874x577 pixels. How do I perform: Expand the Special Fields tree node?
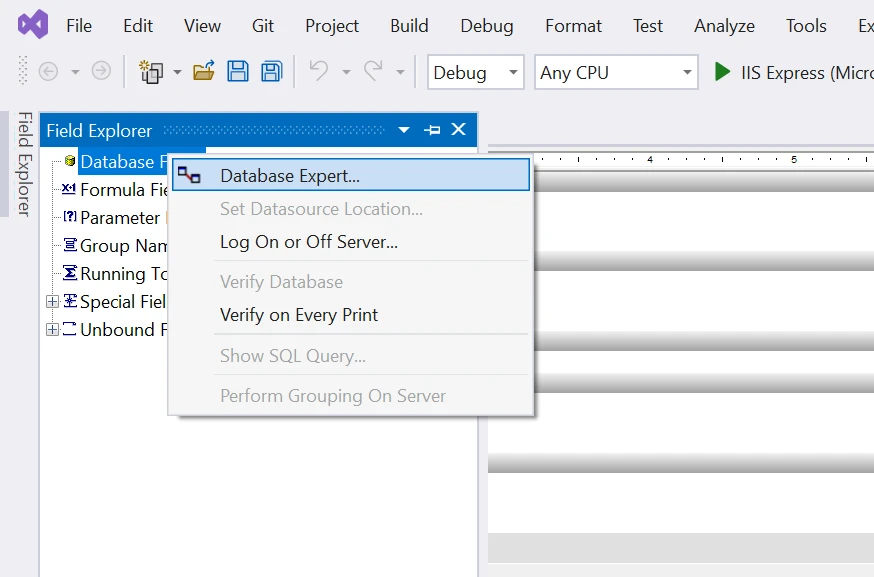point(52,302)
